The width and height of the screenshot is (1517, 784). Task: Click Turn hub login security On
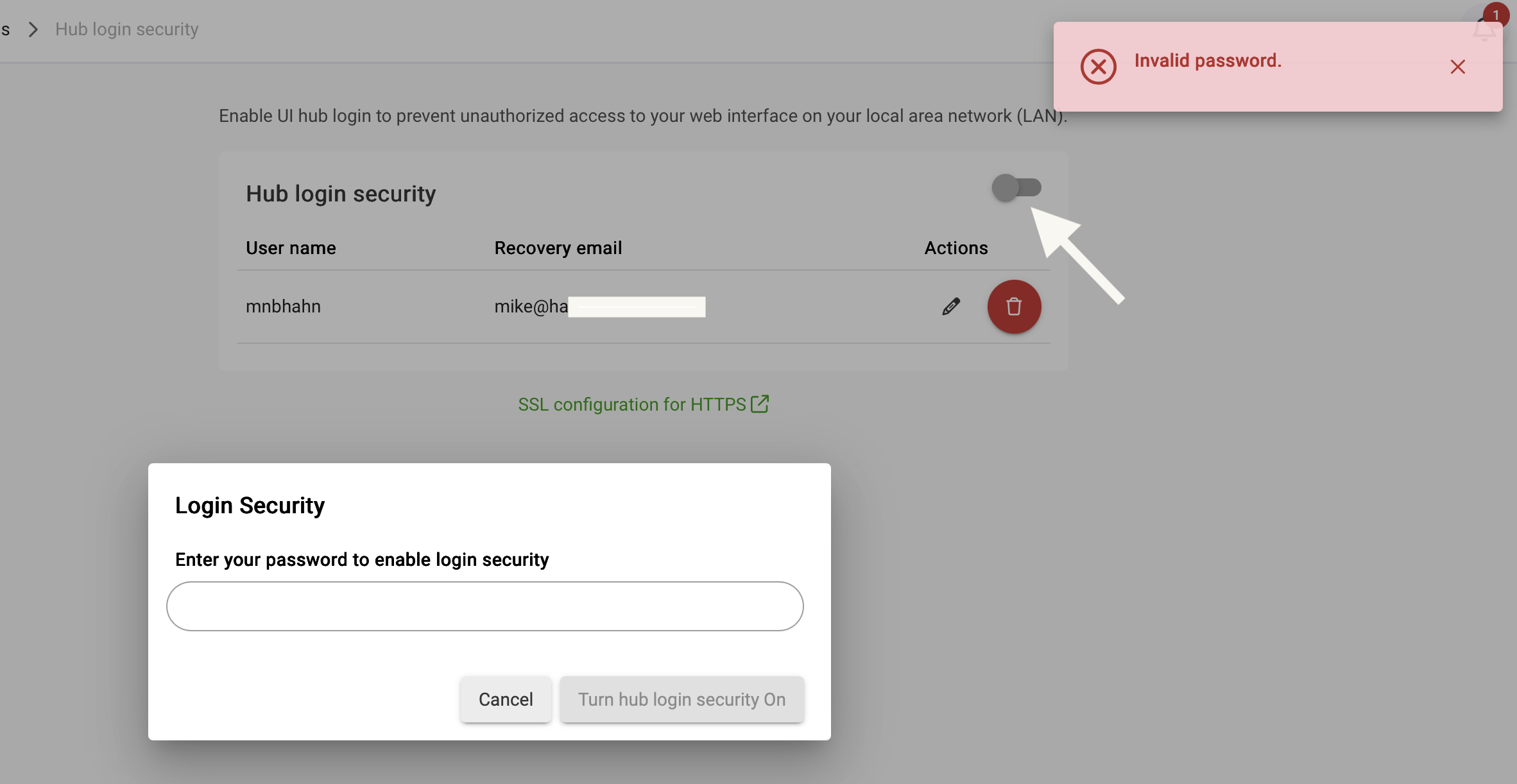coord(681,699)
